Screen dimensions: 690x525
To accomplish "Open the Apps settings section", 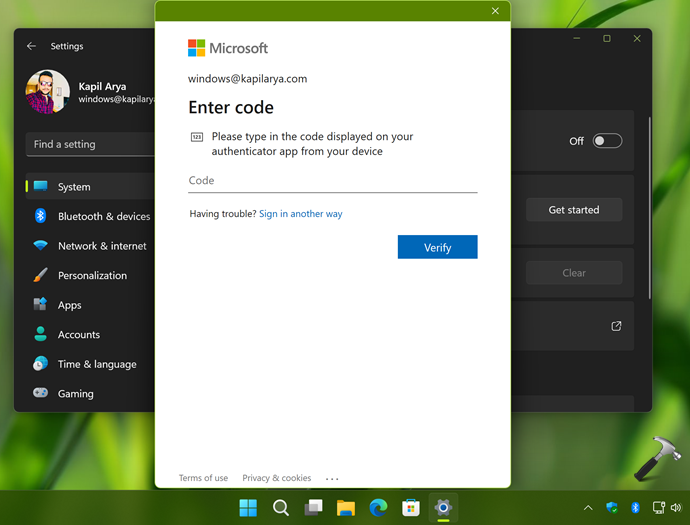I will point(69,305).
